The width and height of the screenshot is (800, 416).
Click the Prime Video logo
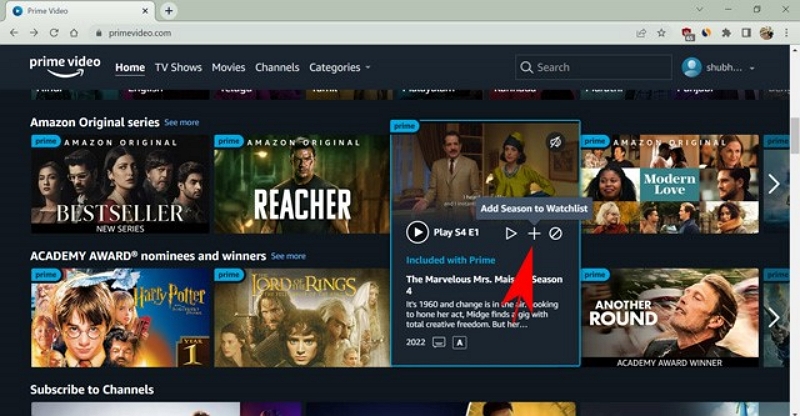click(x=65, y=67)
